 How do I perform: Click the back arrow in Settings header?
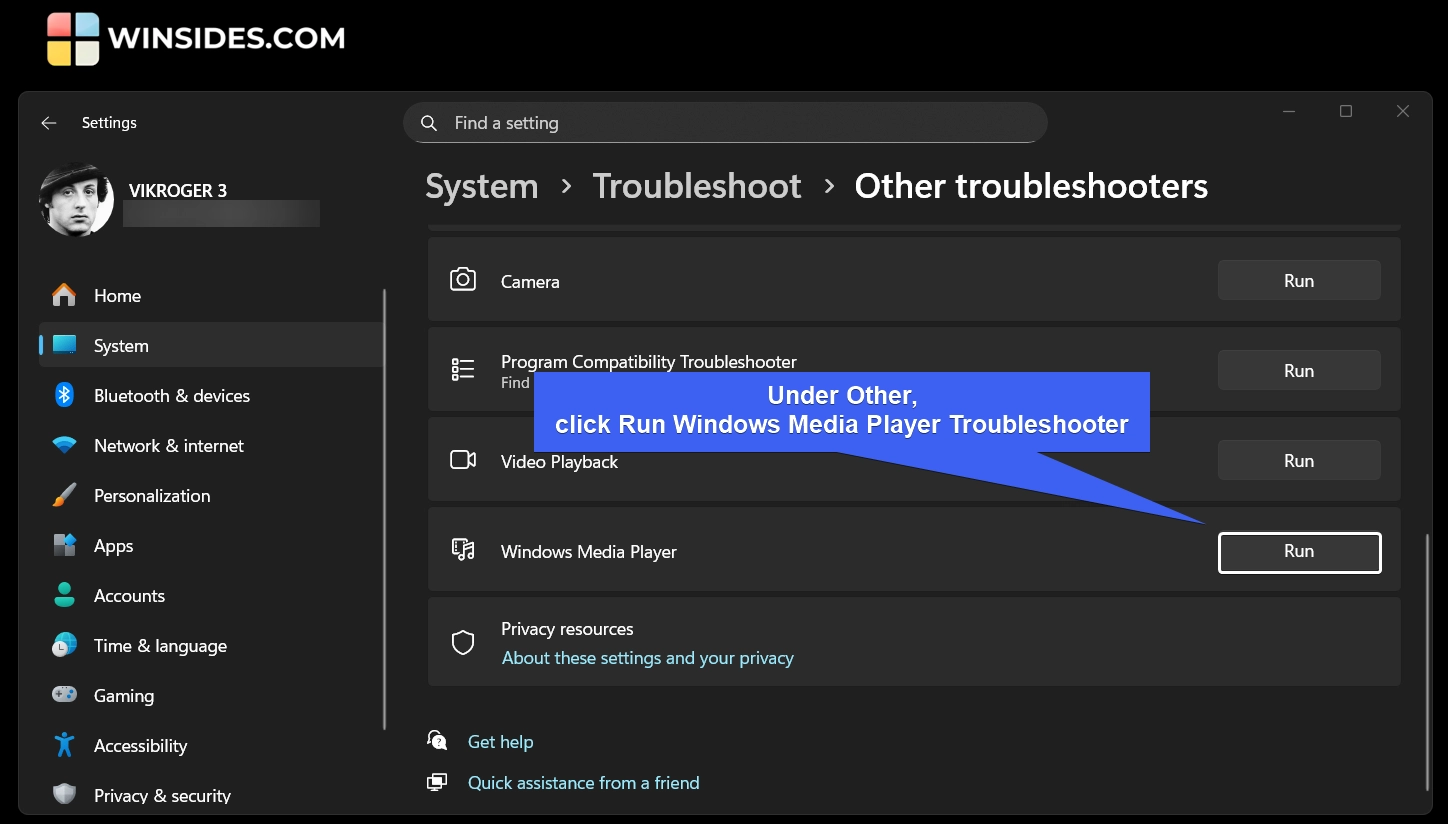coord(48,123)
